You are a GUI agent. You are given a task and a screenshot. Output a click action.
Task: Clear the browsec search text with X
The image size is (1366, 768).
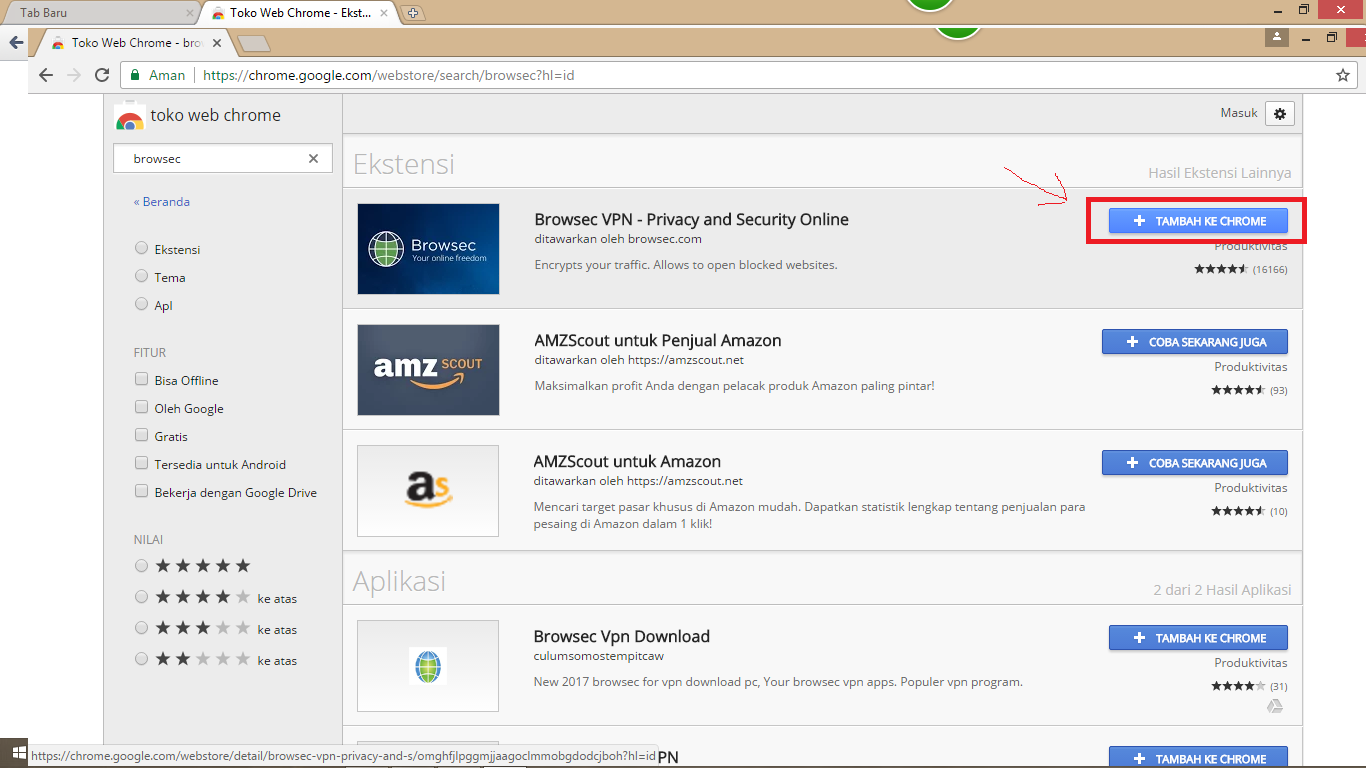pyautogui.click(x=313, y=158)
